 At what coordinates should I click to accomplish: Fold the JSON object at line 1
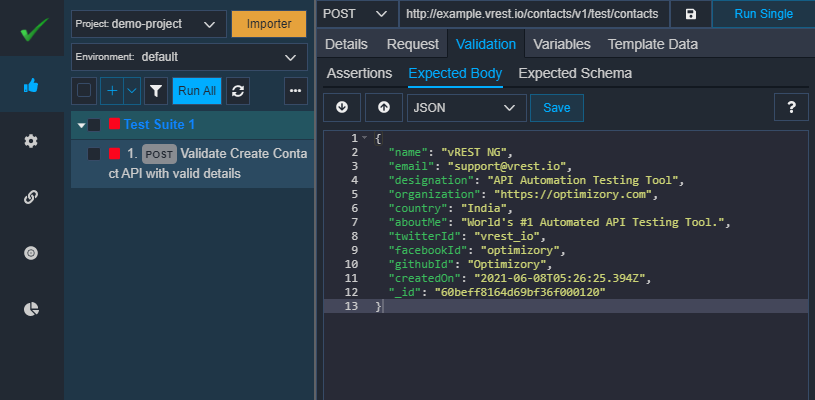coord(364,138)
